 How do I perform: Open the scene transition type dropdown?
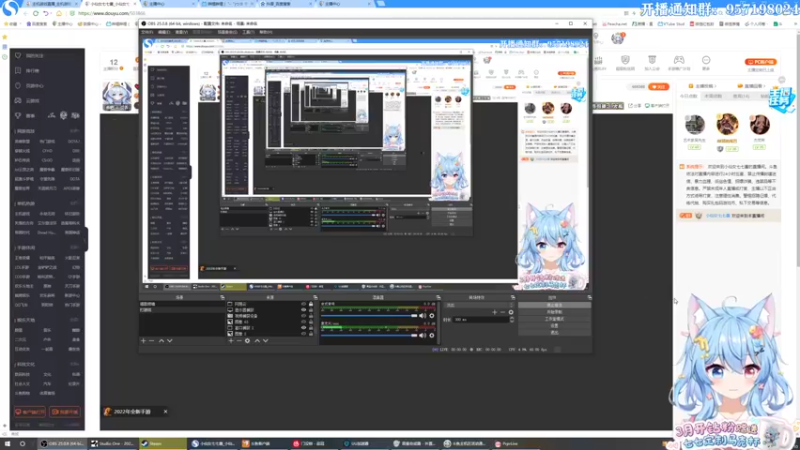pyautogui.click(x=479, y=305)
